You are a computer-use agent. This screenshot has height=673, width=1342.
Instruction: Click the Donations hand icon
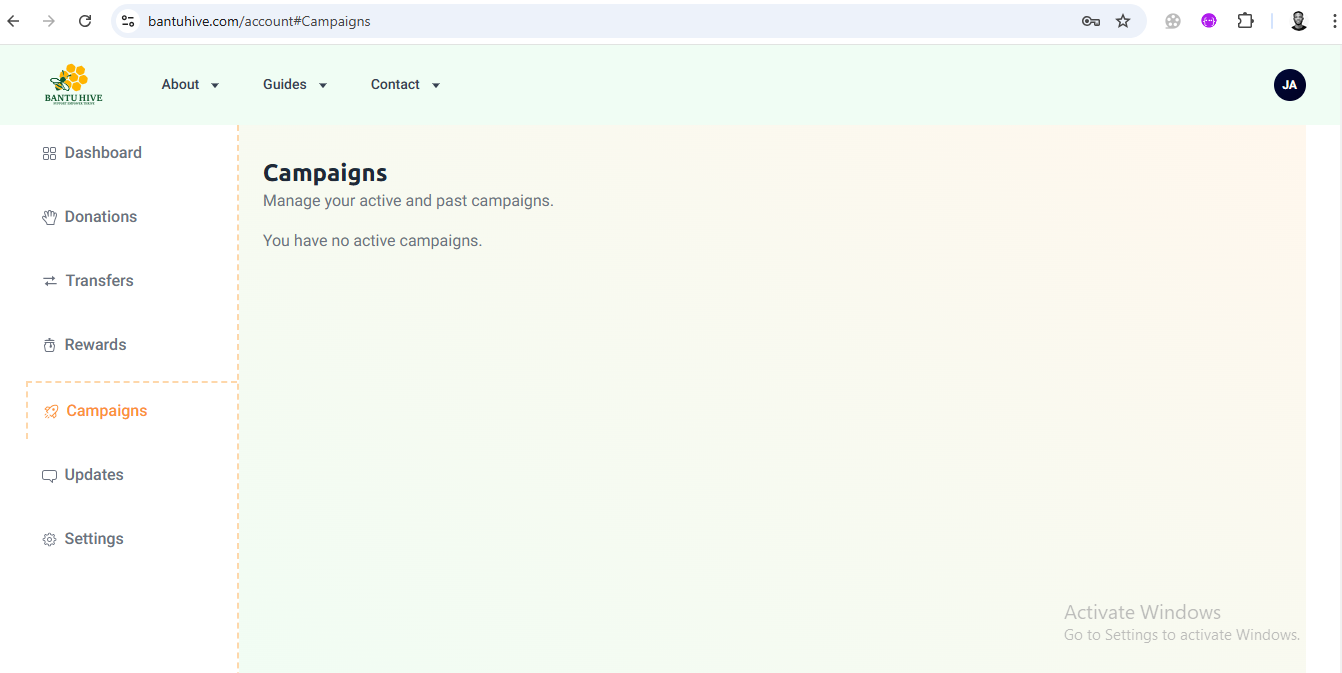pos(49,218)
